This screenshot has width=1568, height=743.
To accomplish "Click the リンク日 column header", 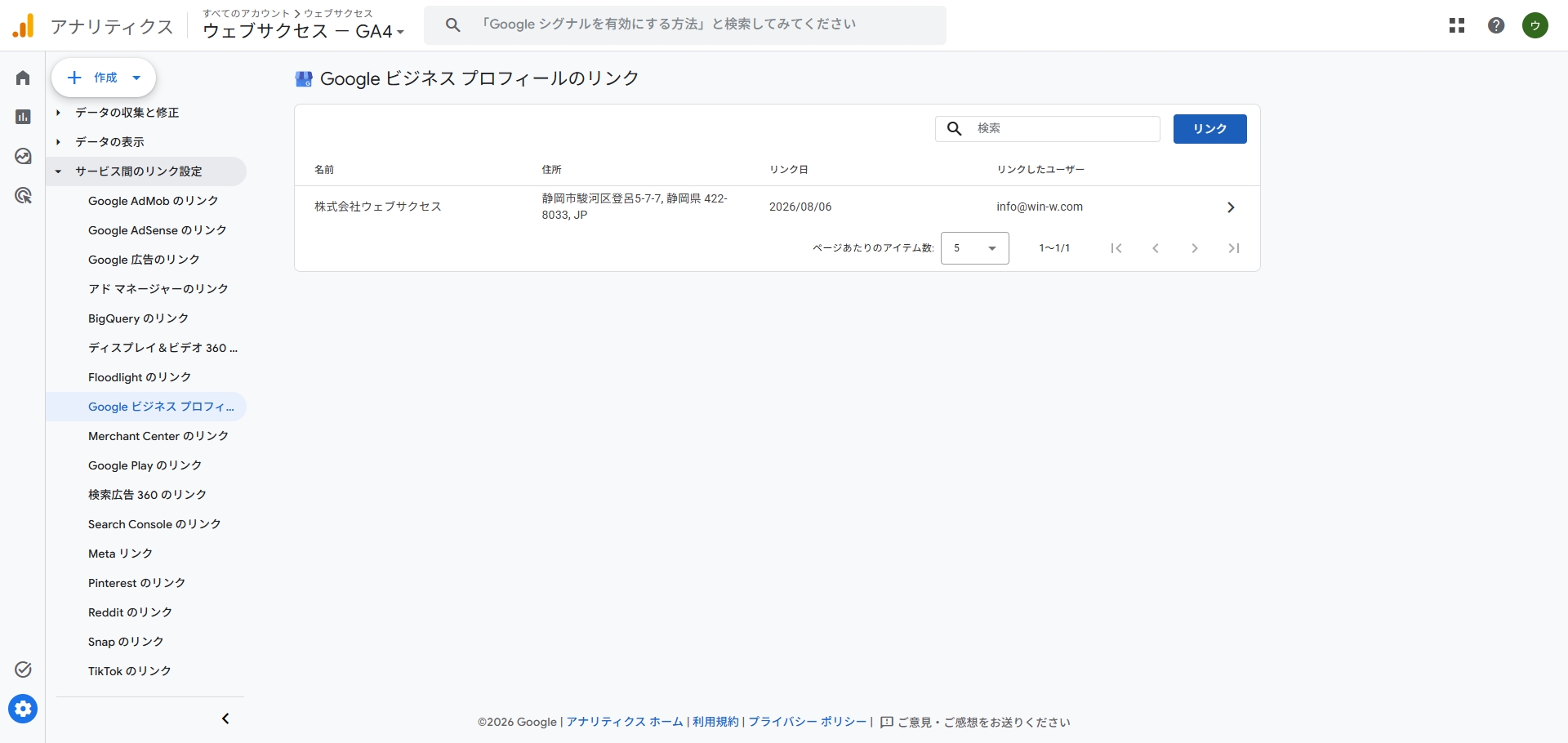I will (789, 170).
